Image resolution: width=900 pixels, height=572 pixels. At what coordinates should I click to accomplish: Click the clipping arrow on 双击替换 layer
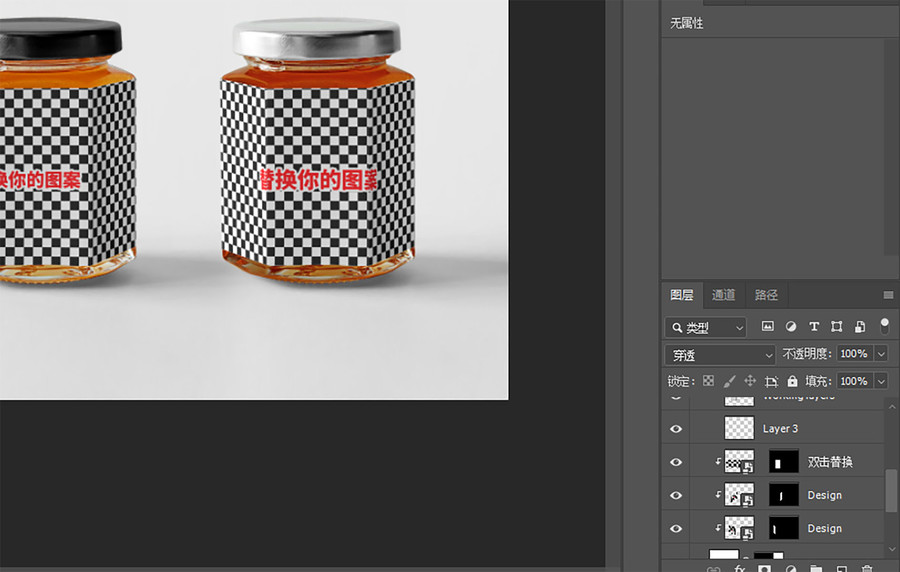click(717, 462)
